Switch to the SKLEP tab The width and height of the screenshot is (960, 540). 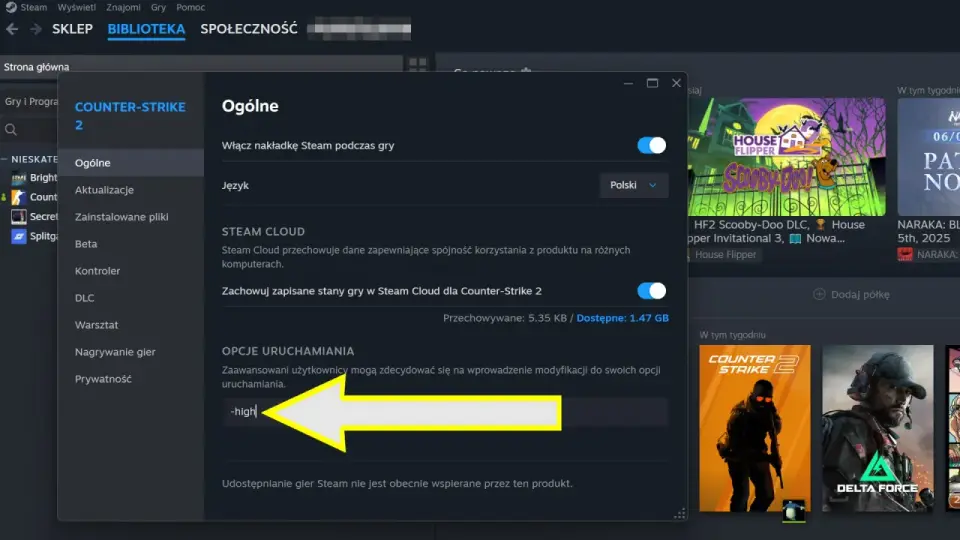point(72,29)
